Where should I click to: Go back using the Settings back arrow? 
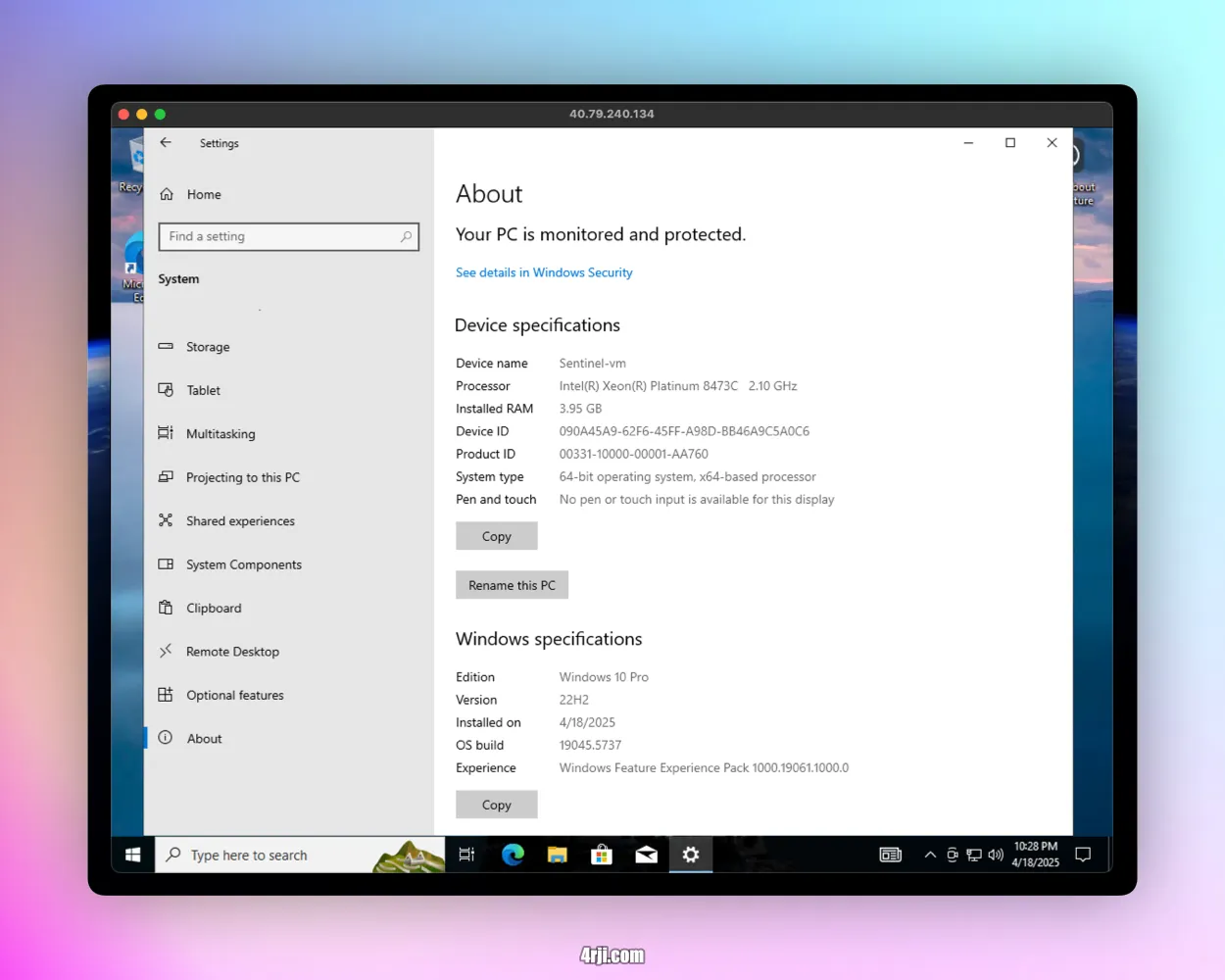pyautogui.click(x=166, y=142)
